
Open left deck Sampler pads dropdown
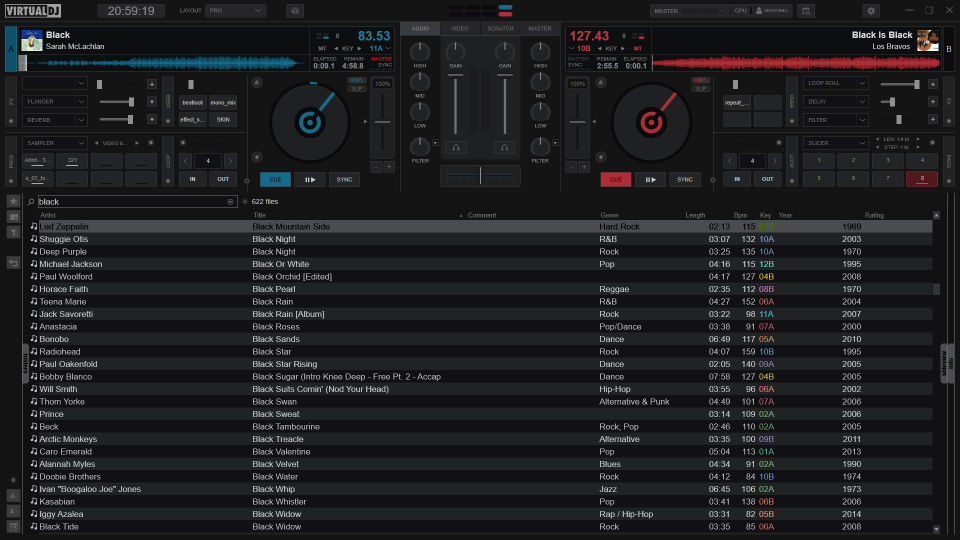coord(54,143)
